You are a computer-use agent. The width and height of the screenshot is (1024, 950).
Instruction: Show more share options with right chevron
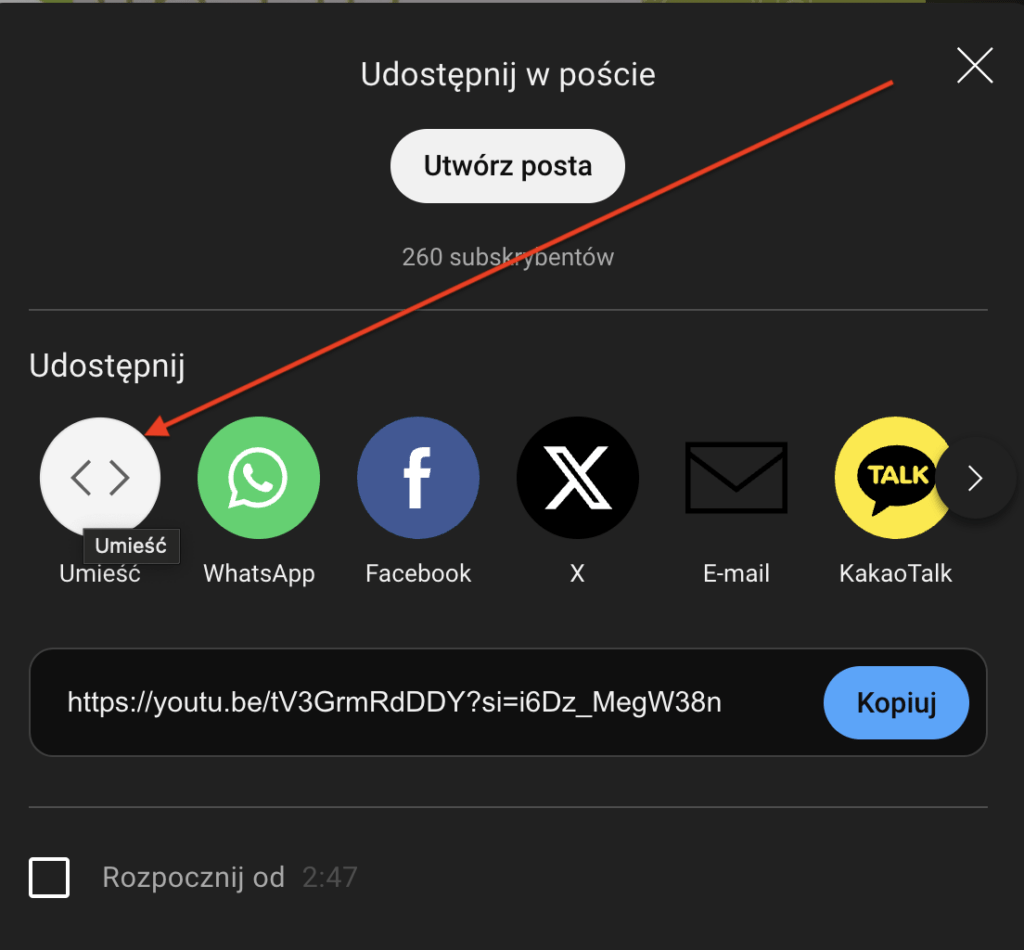tap(976, 478)
